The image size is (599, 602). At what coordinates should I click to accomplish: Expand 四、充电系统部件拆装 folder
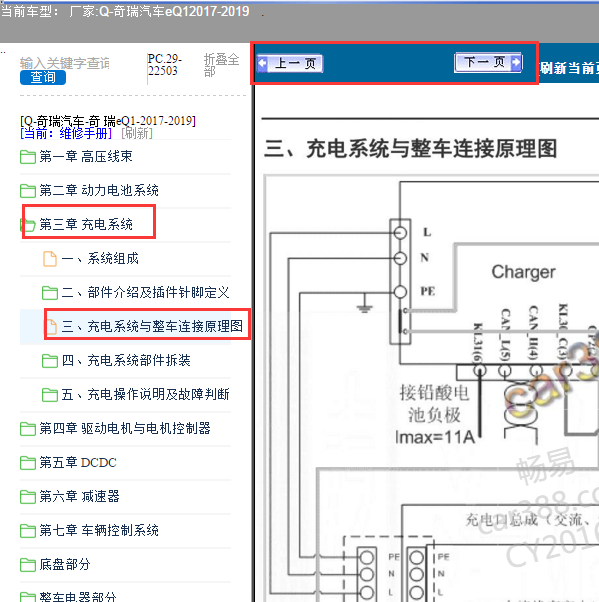click(x=126, y=360)
